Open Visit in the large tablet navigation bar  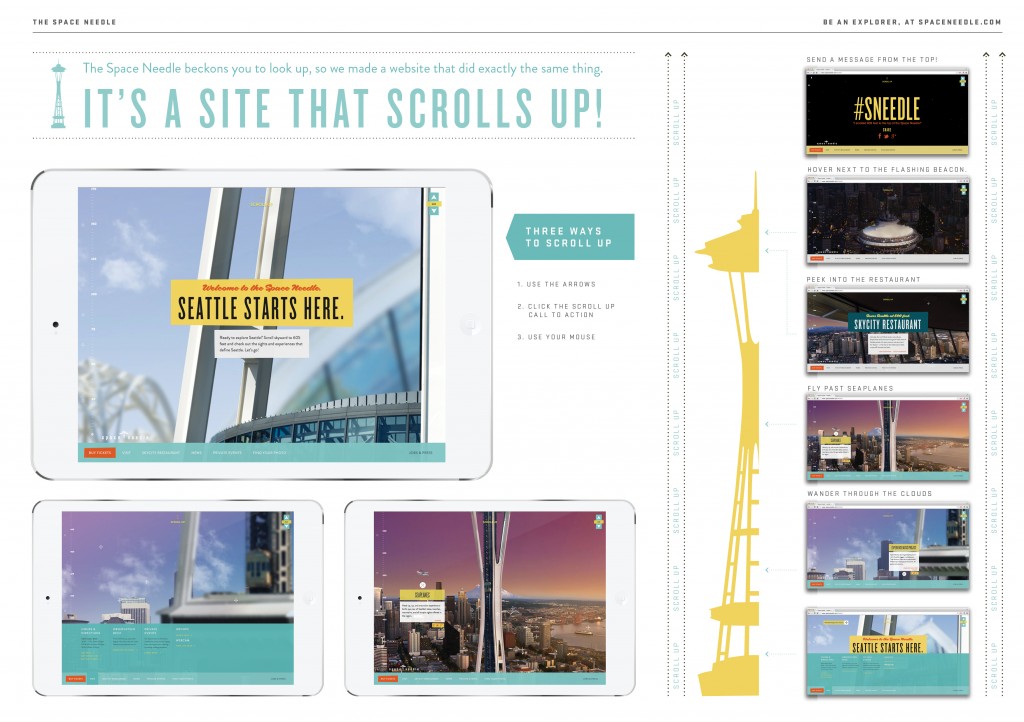click(x=126, y=452)
